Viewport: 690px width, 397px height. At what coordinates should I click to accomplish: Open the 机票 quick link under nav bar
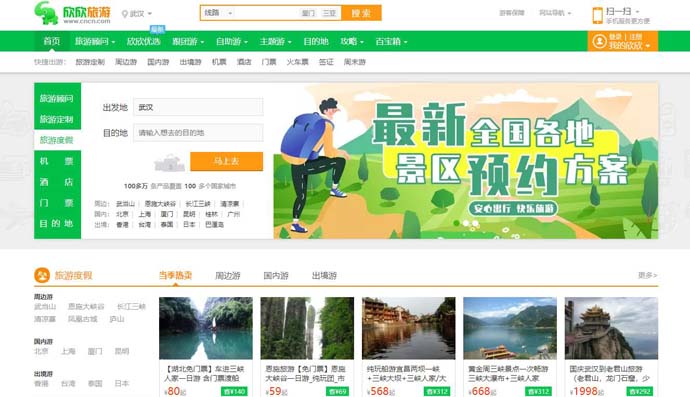[x=219, y=62]
